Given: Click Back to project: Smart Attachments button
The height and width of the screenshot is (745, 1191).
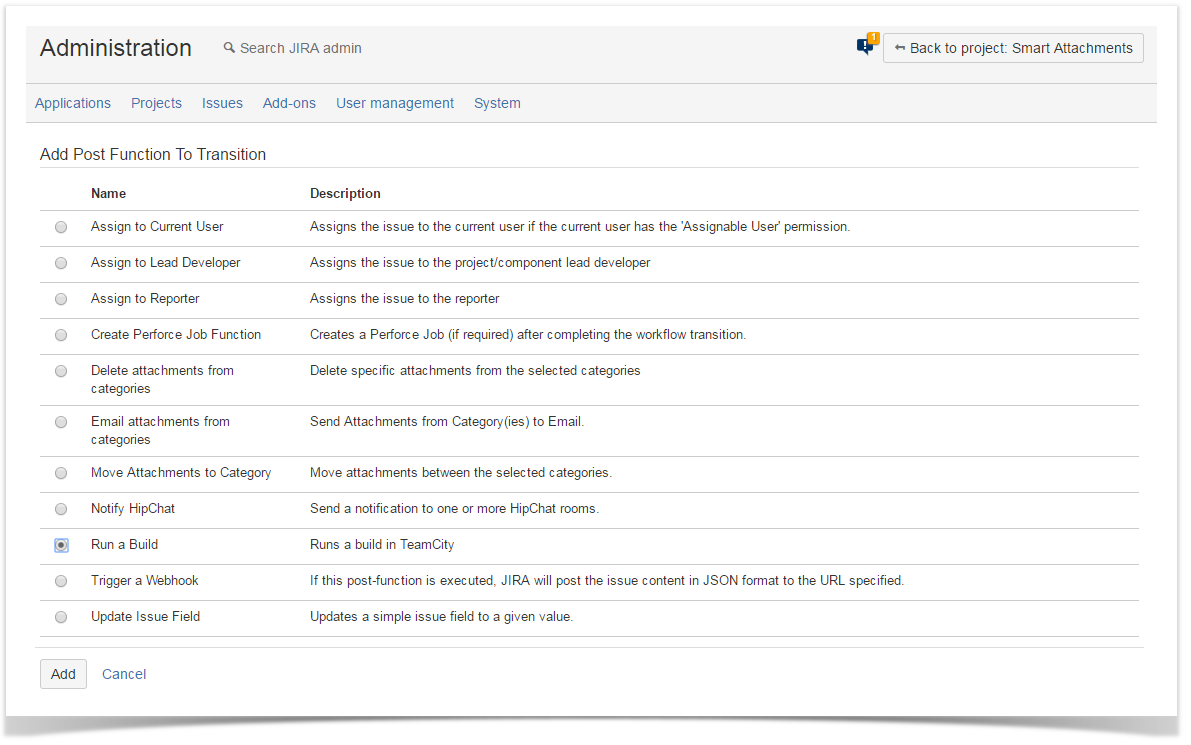Looking at the screenshot, I should (x=1013, y=48).
